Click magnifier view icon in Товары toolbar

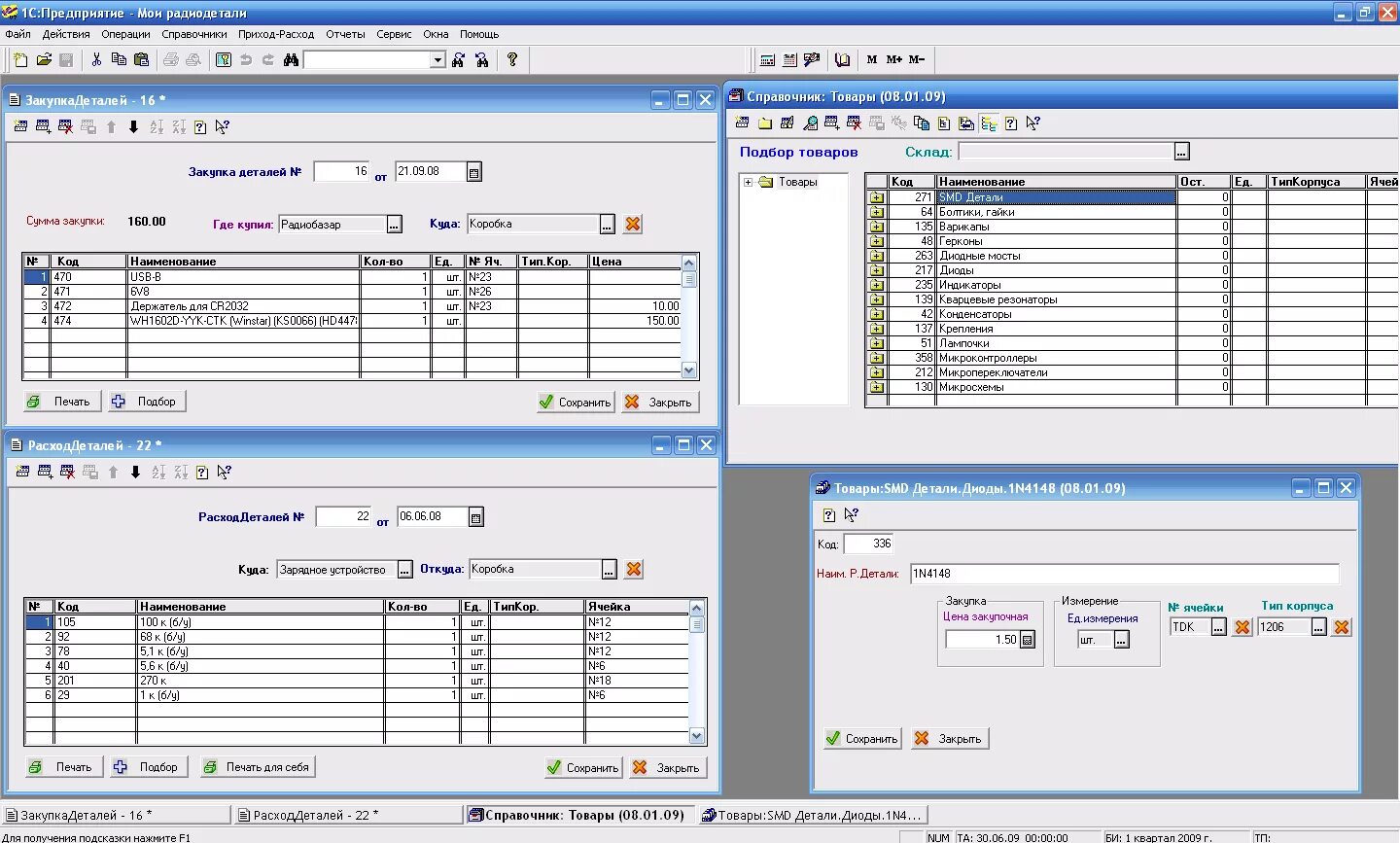click(810, 123)
